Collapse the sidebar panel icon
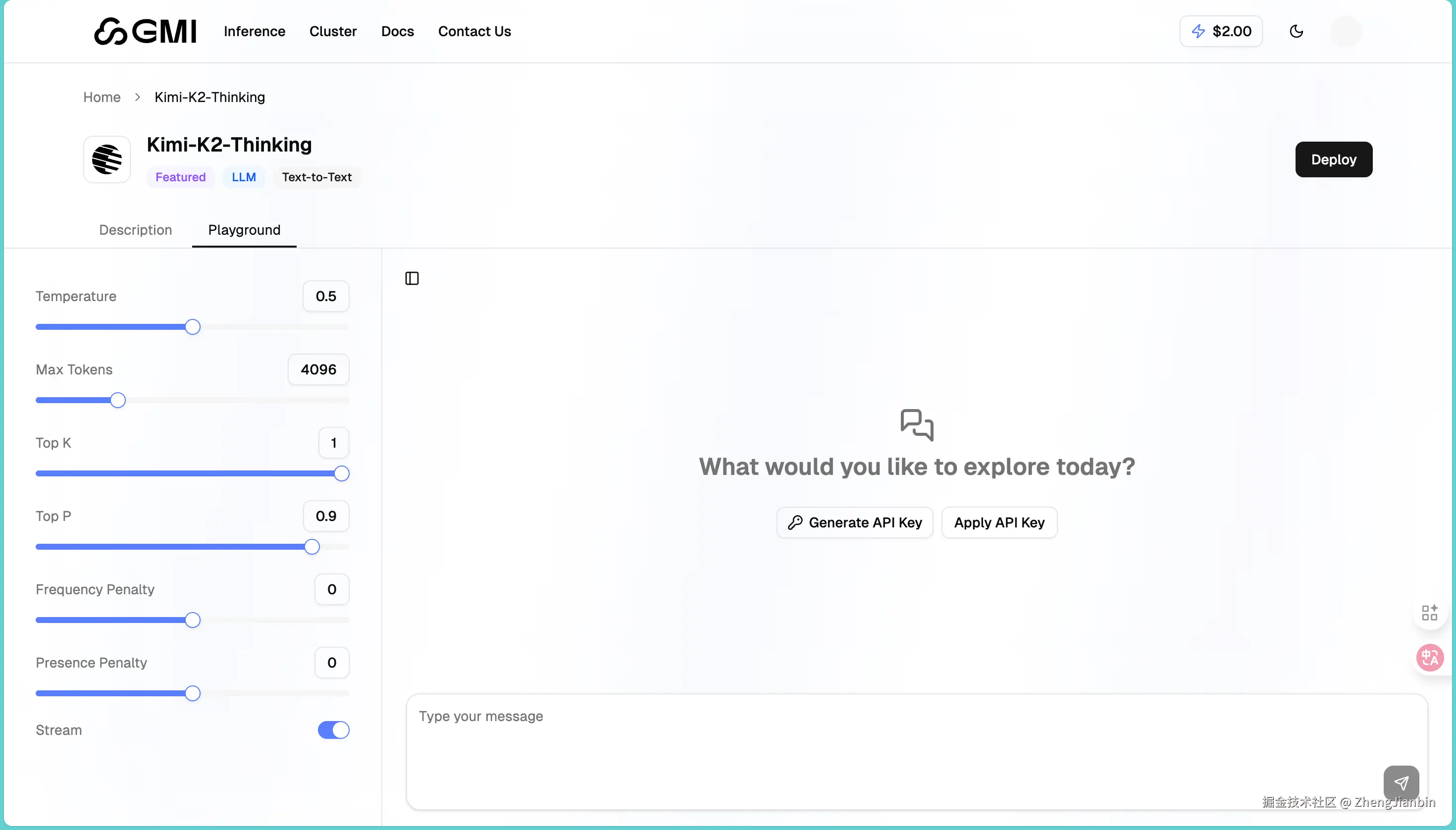This screenshot has height=830, width=1456. (x=412, y=278)
